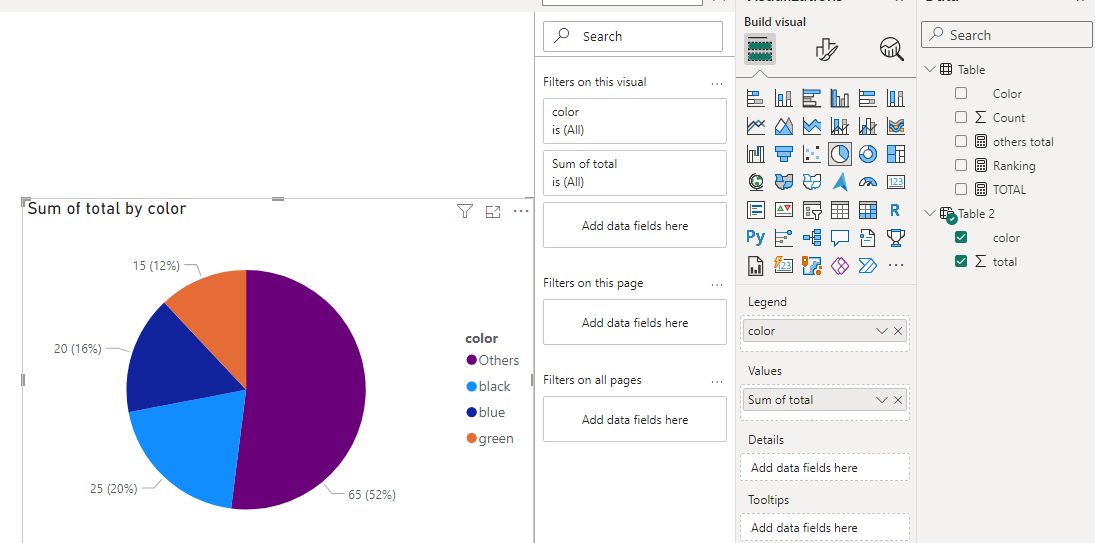Get more visuals via ellipsis in gallery
1095x543 pixels.
click(895, 265)
